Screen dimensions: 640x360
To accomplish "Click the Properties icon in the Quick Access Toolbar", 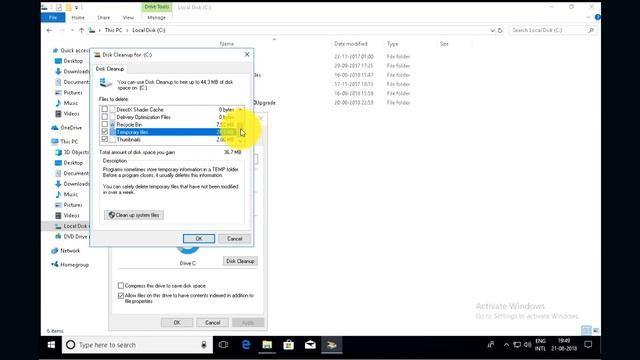I will (59, 7).
